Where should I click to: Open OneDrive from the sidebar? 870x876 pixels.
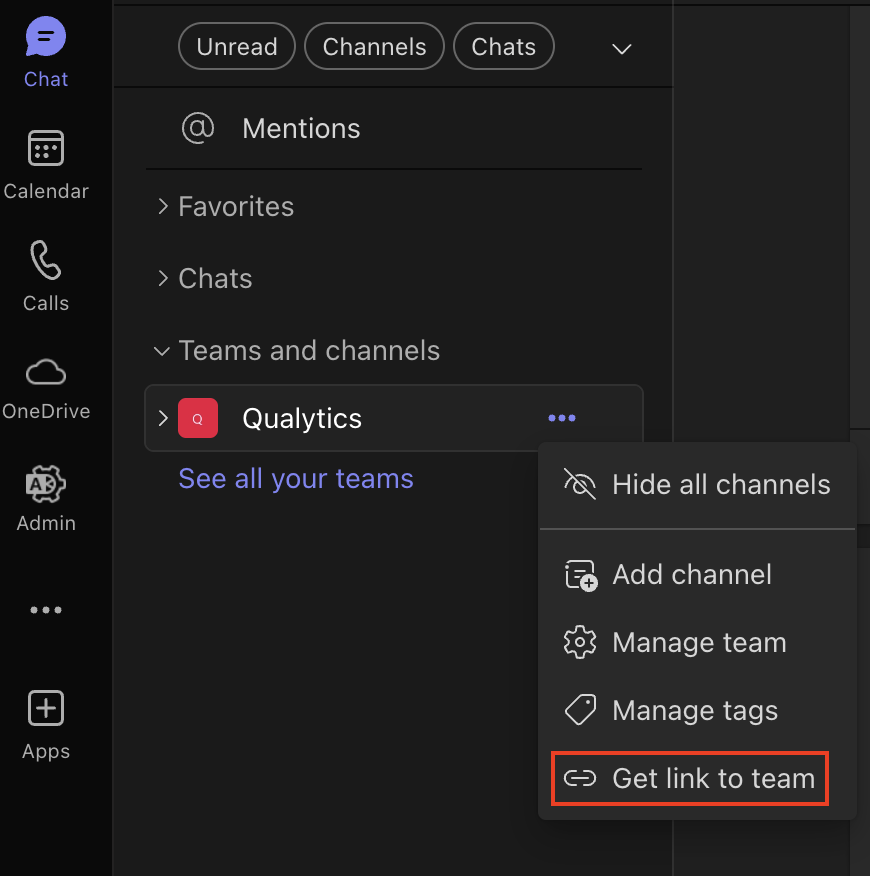click(x=46, y=389)
